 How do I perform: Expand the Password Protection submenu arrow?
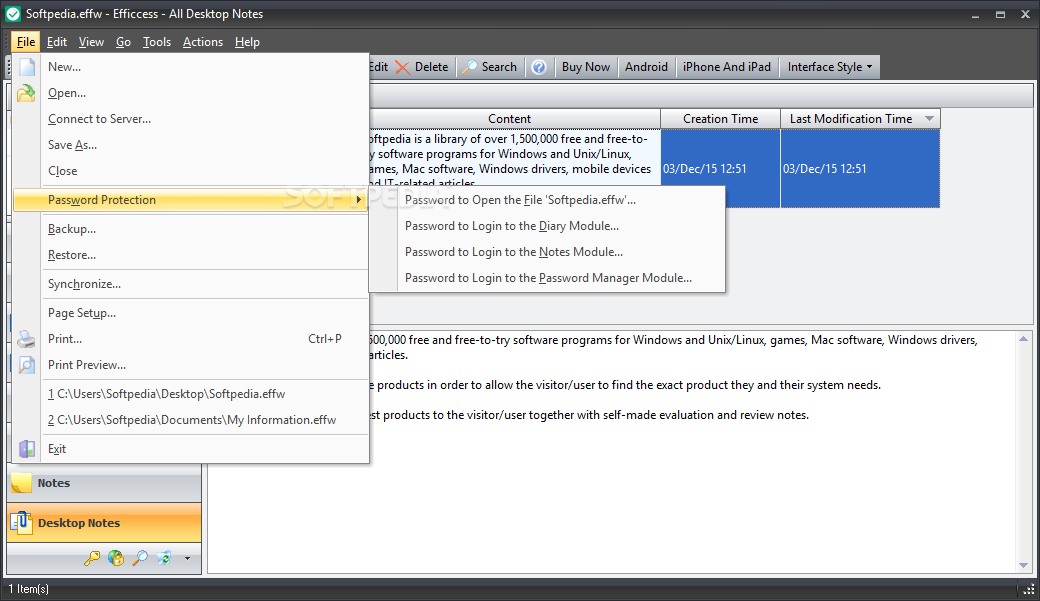point(358,200)
